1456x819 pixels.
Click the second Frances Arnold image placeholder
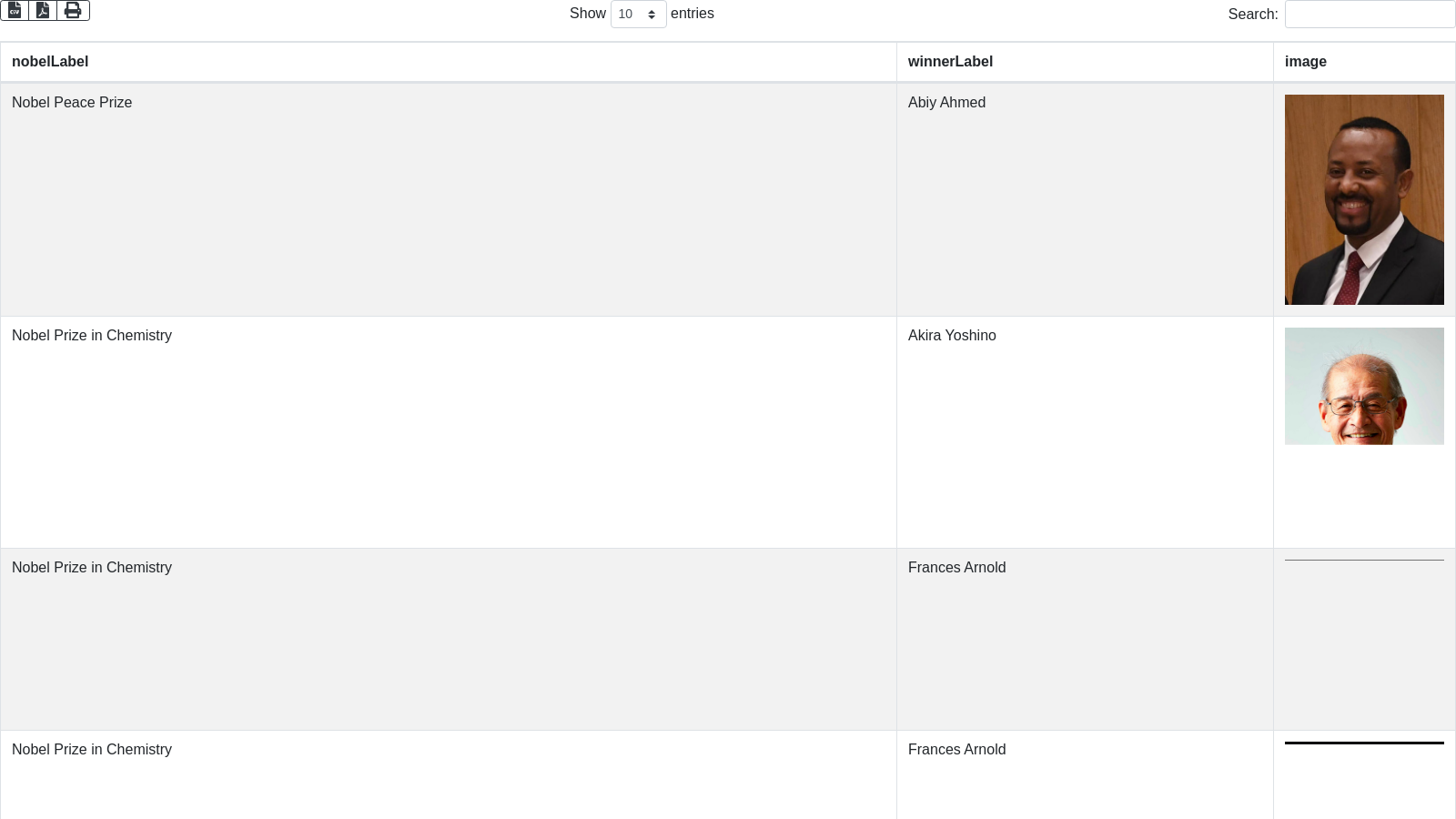(1364, 743)
